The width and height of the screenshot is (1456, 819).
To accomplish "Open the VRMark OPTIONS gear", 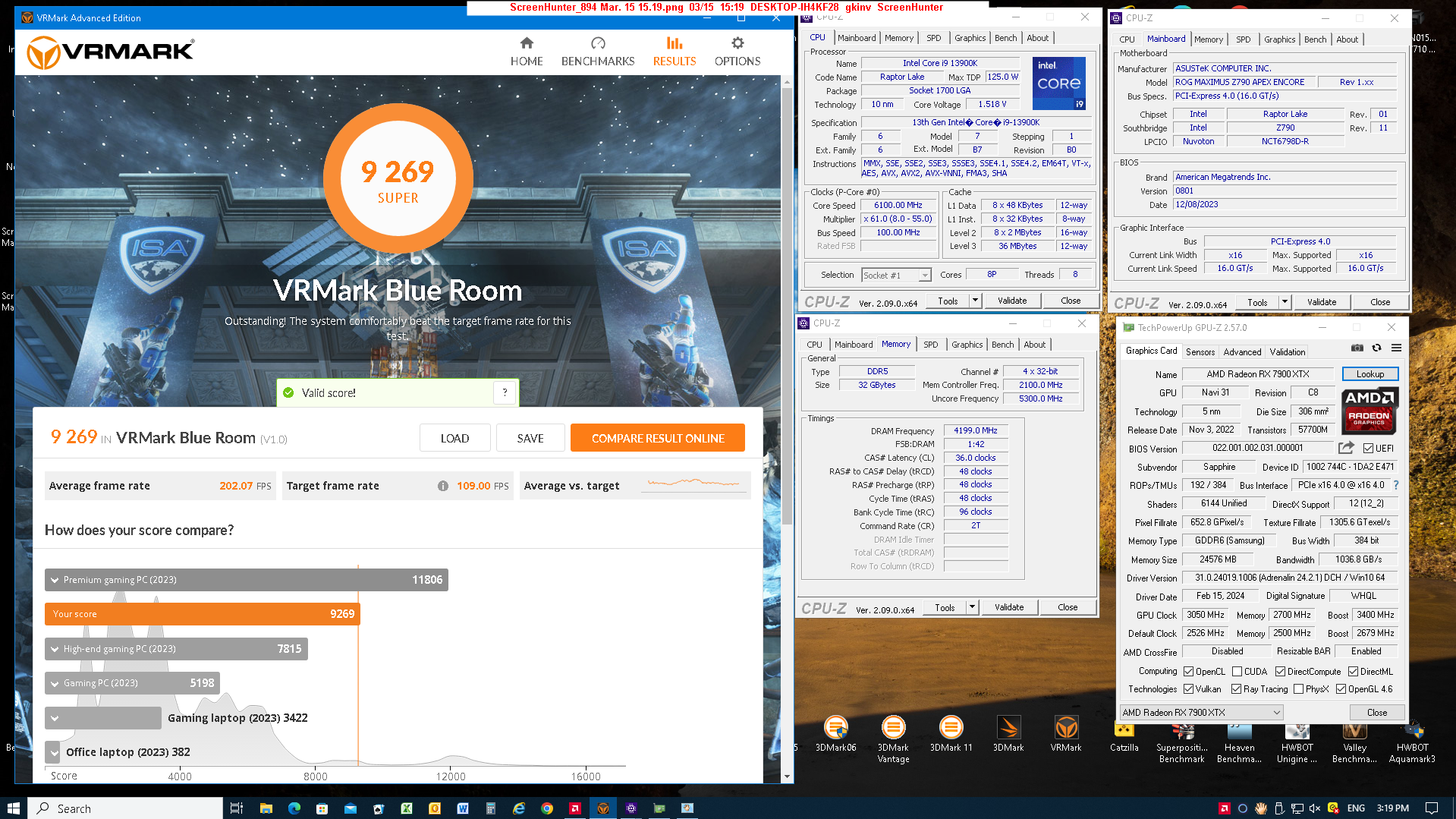I will click(737, 52).
